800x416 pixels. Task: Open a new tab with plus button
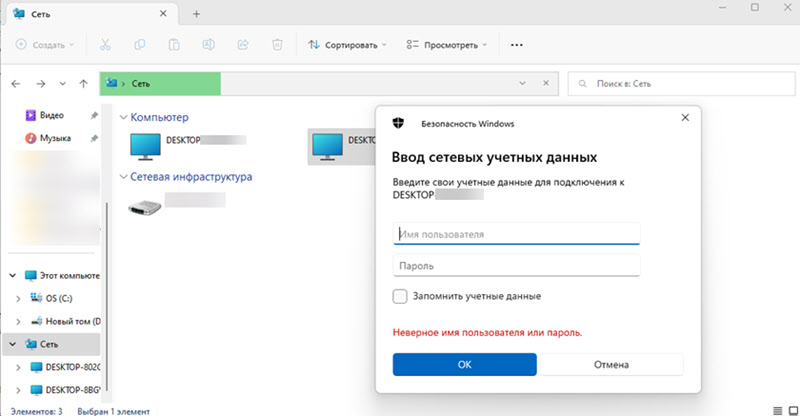tap(196, 14)
